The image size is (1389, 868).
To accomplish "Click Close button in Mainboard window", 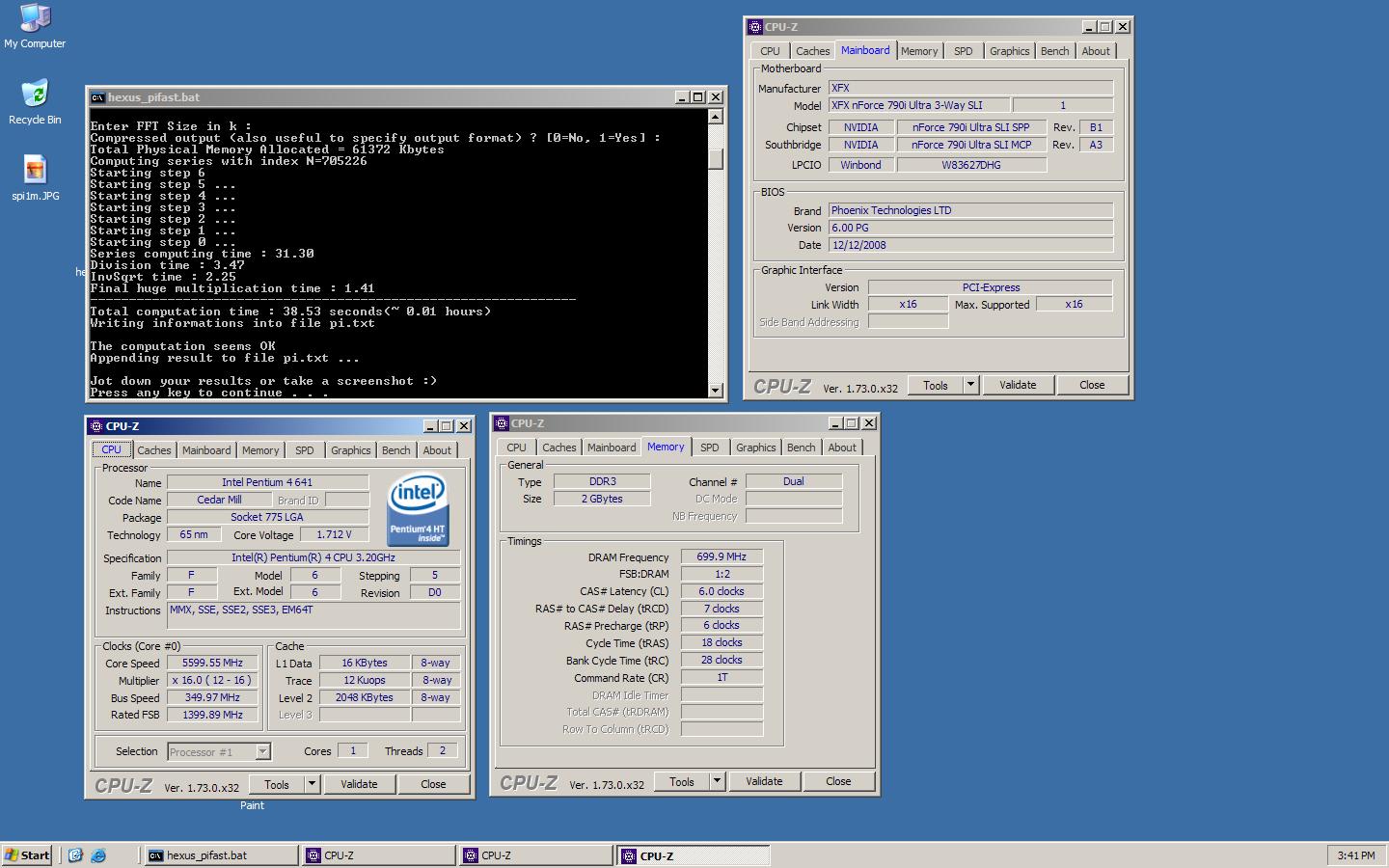I will 1092,385.
